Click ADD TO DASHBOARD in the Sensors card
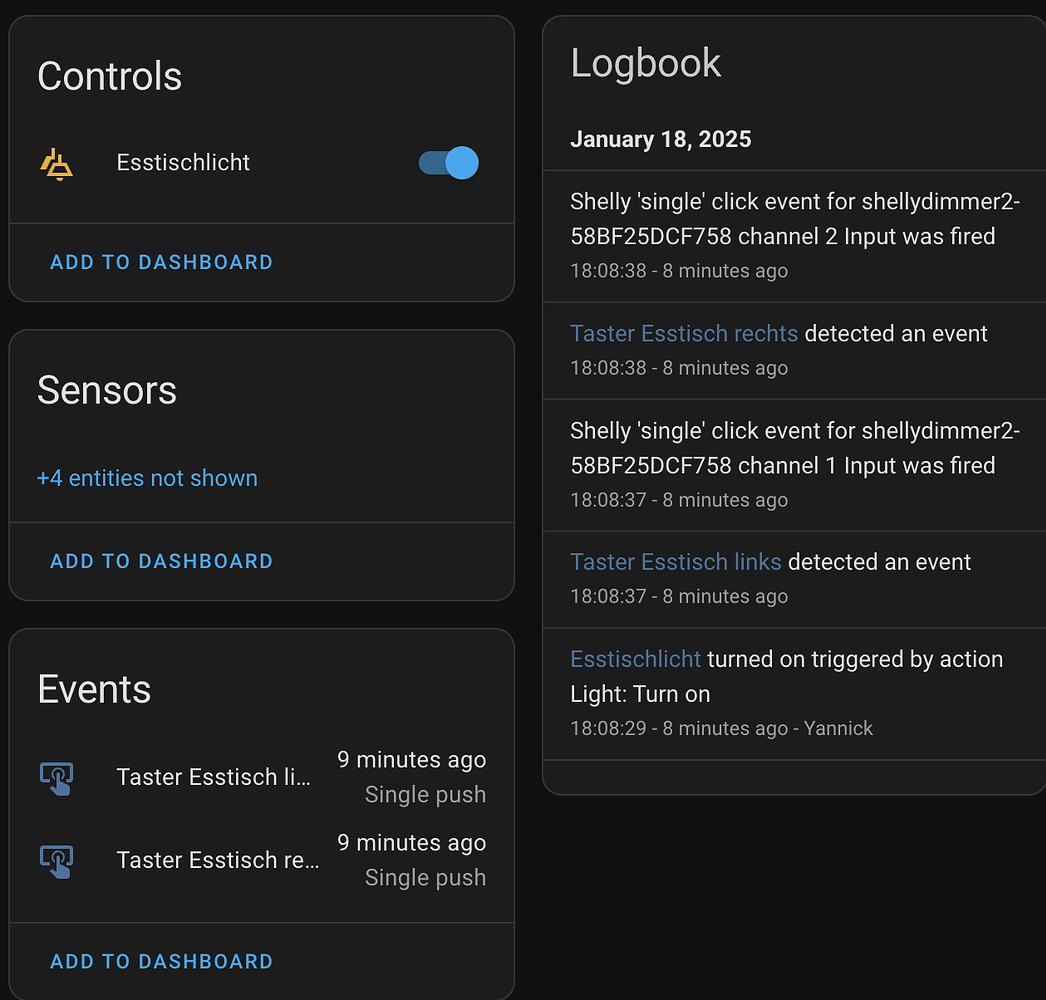 pos(161,561)
